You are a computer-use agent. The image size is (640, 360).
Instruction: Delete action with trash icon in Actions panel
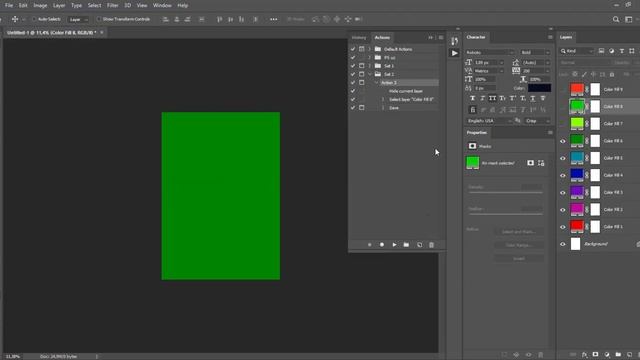[x=431, y=245]
